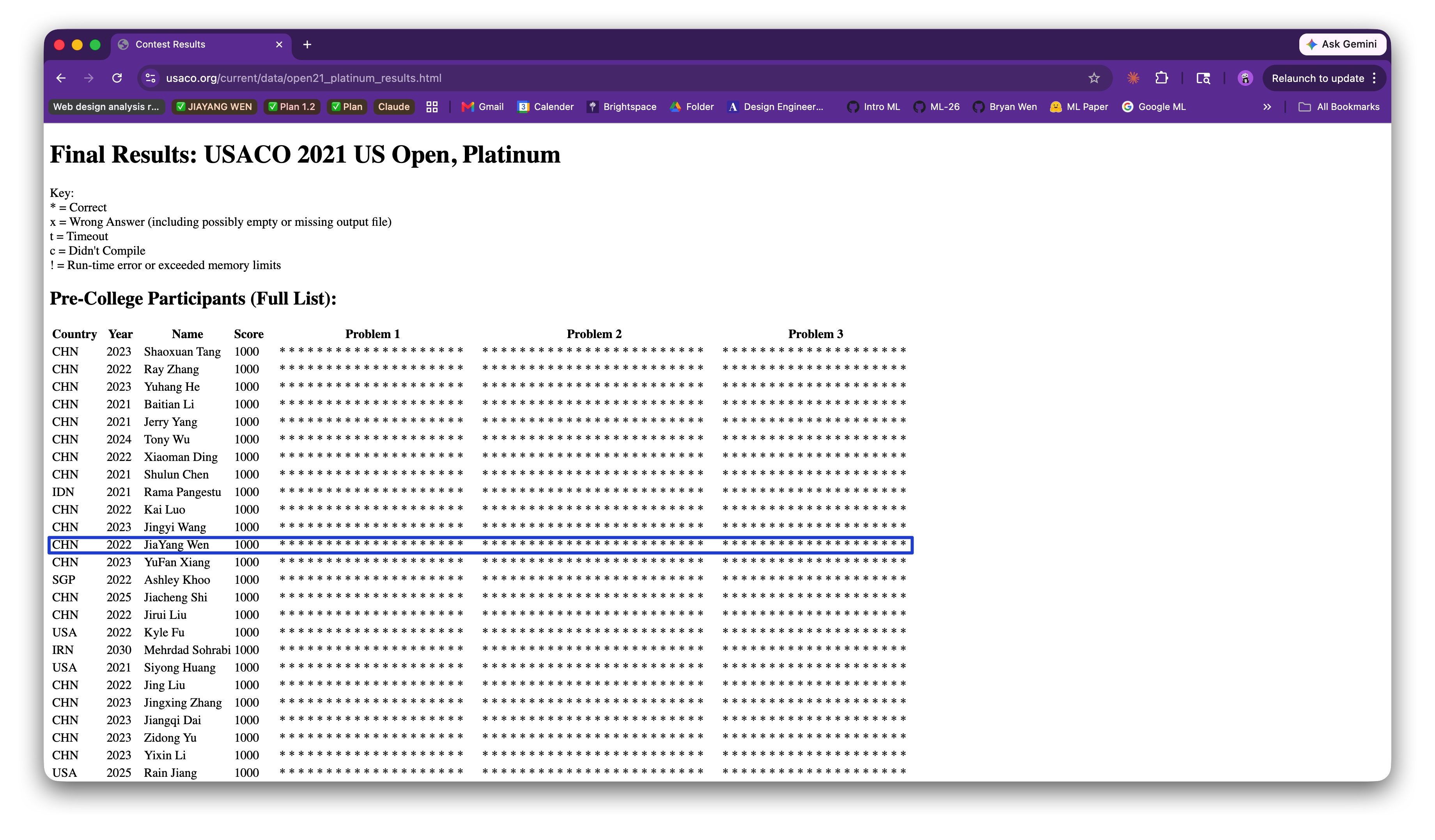Viewport: 1435px width, 840px height.
Task: Click the name Rain Jiang
Action: coord(170,773)
